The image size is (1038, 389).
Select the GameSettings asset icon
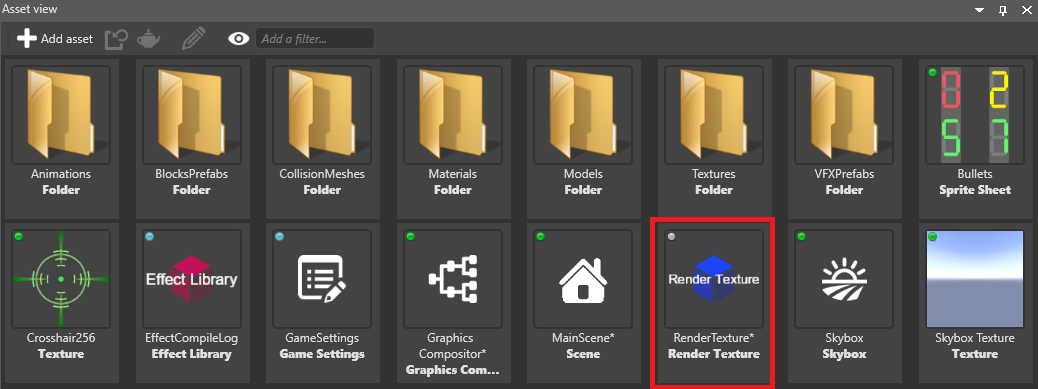[322, 279]
